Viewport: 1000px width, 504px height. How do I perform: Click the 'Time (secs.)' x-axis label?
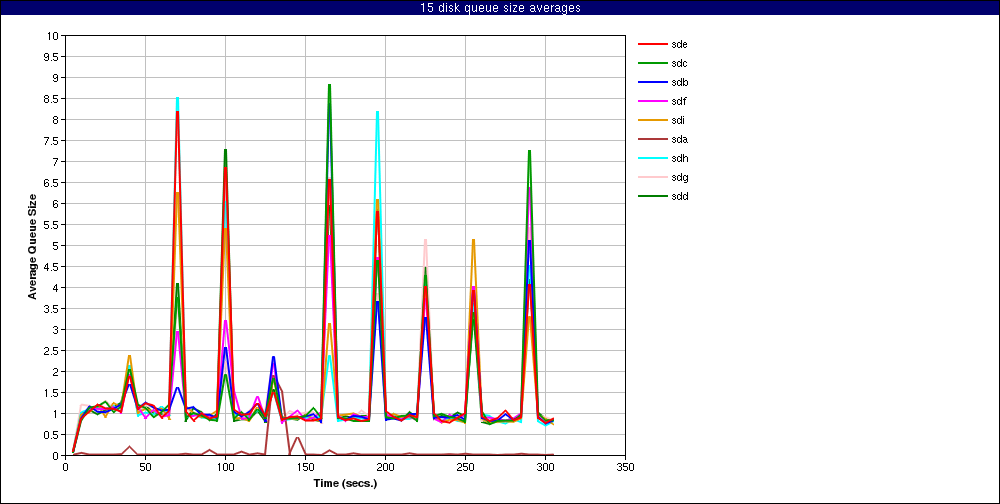345,483
